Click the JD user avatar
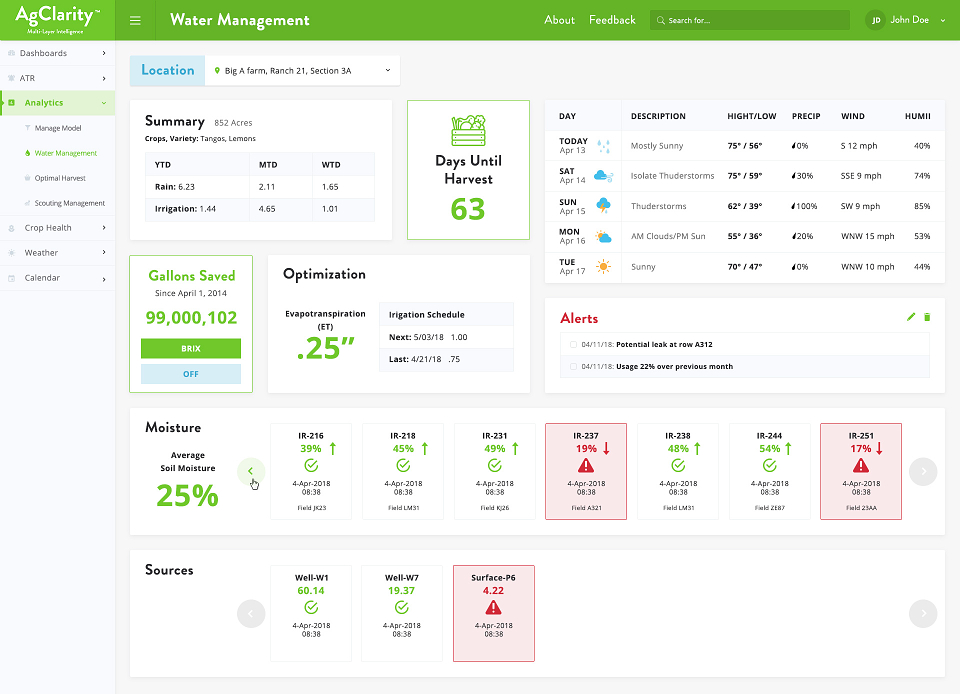This screenshot has width=960, height=694. [x=876, y=20]
